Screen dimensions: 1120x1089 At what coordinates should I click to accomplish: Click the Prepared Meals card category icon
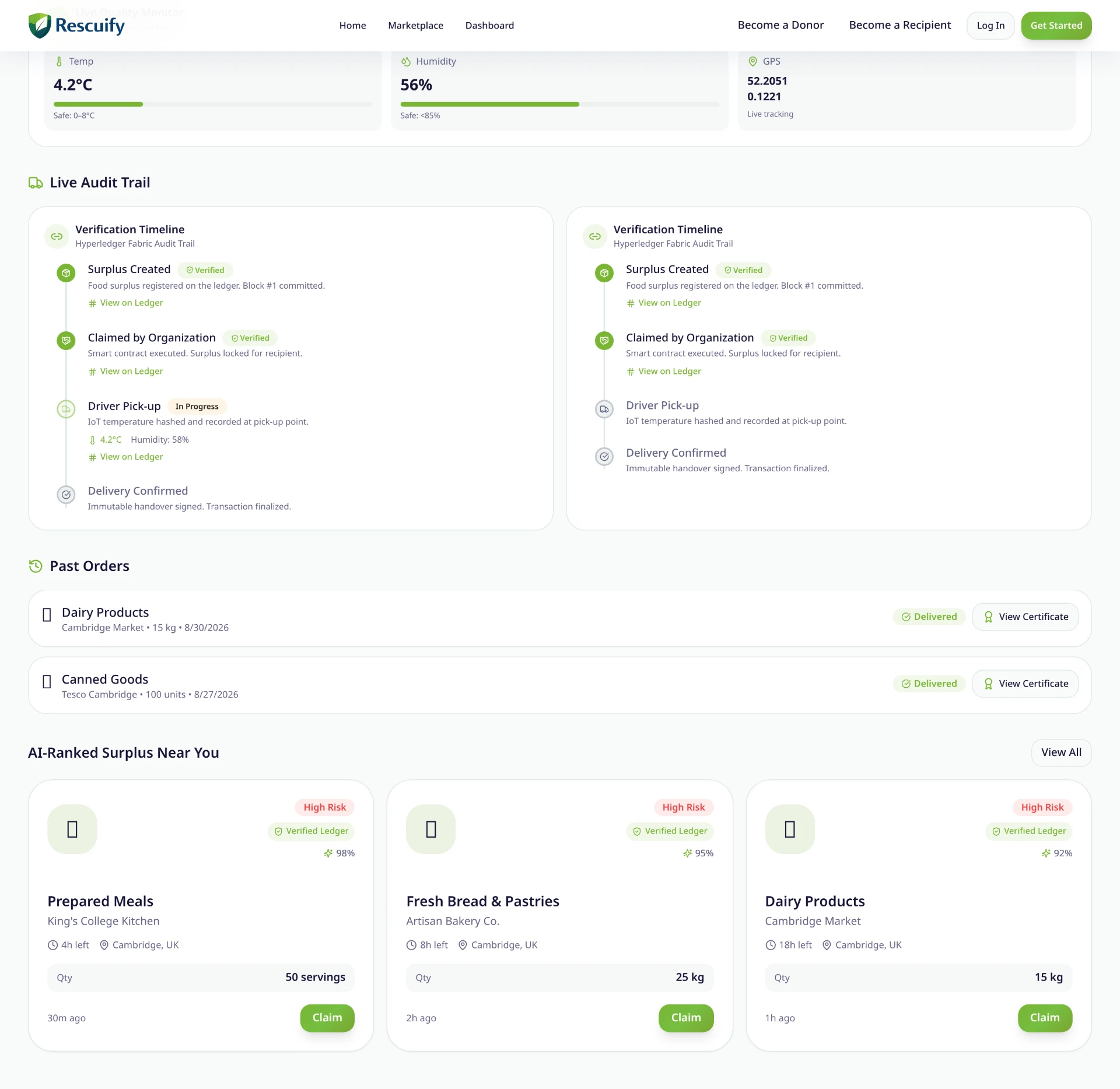pyautogui.click(x=72, y=829)
